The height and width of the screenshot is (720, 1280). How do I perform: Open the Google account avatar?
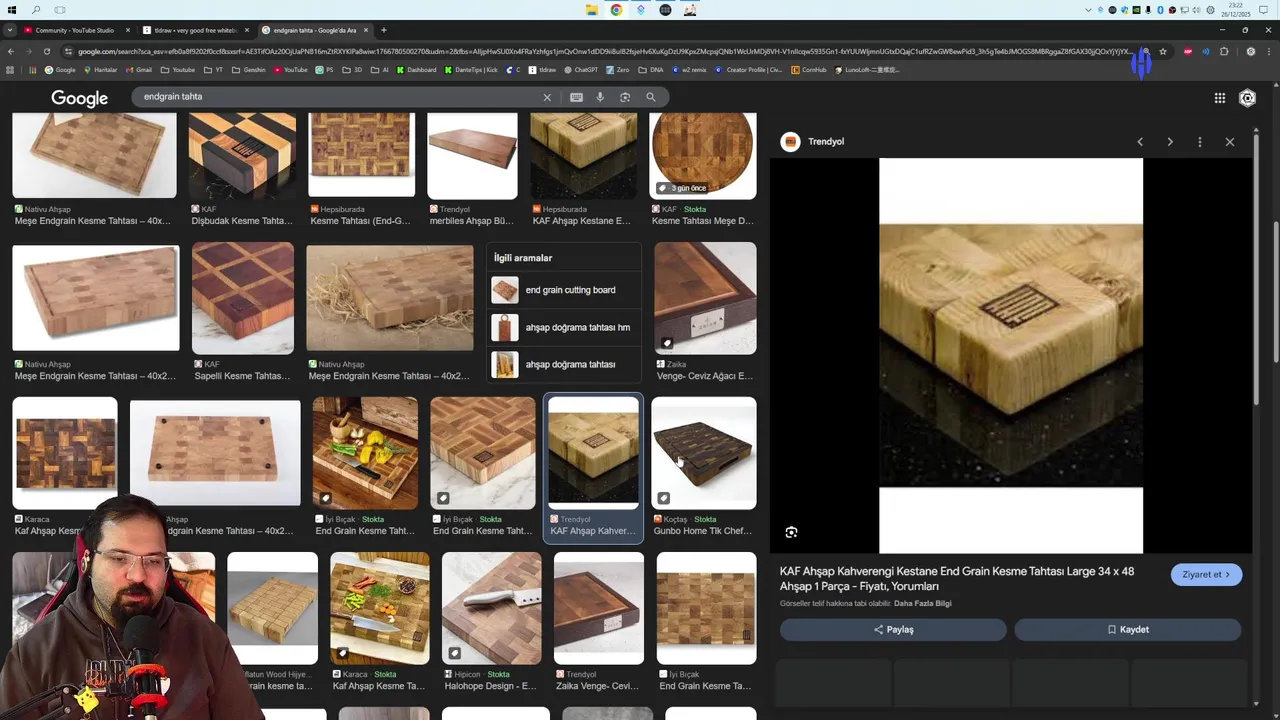pyautogui.click(x=1247, y=98)
